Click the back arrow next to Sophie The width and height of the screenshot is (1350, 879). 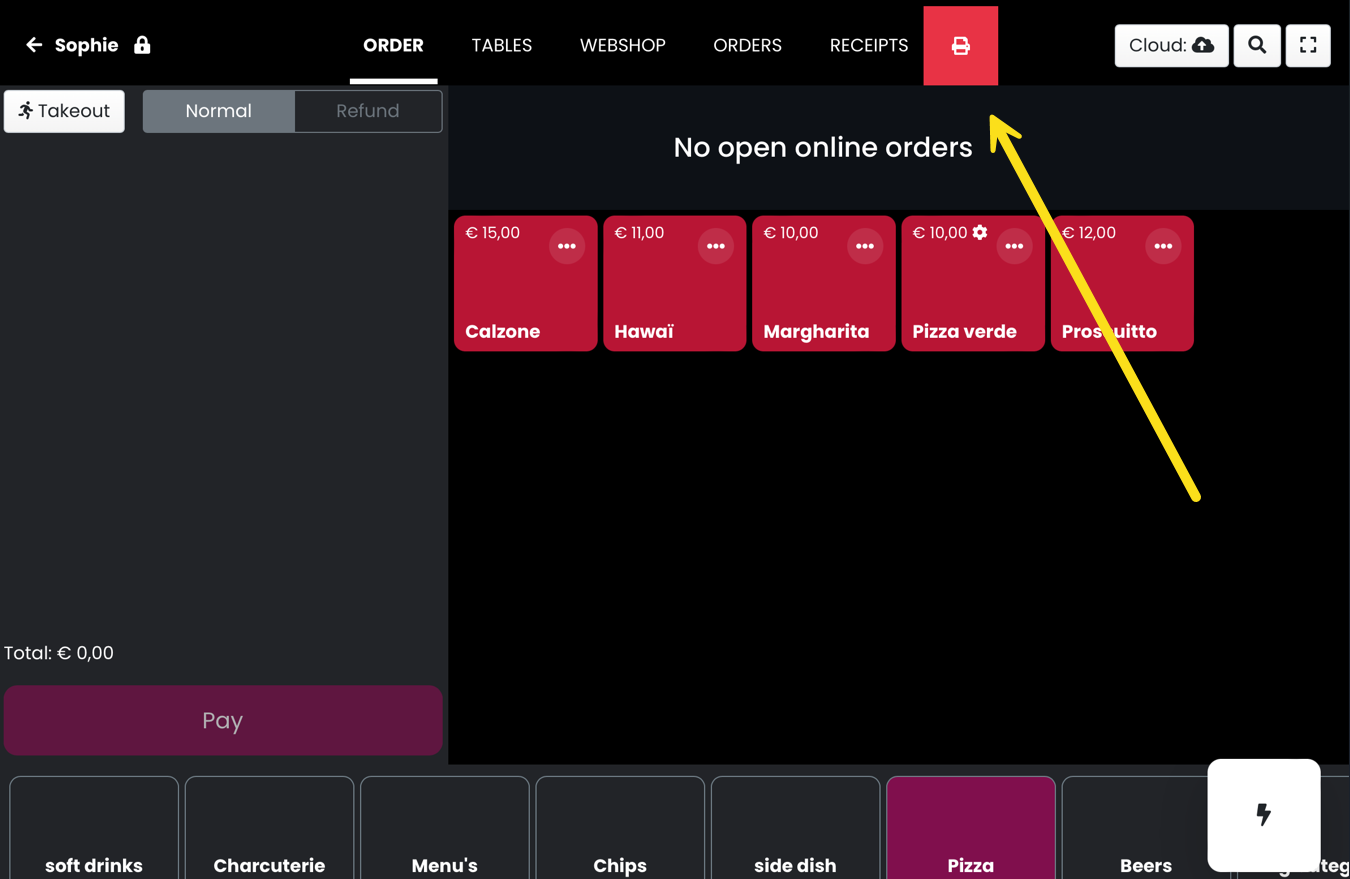pyautogui.click(x=34, y=45)
